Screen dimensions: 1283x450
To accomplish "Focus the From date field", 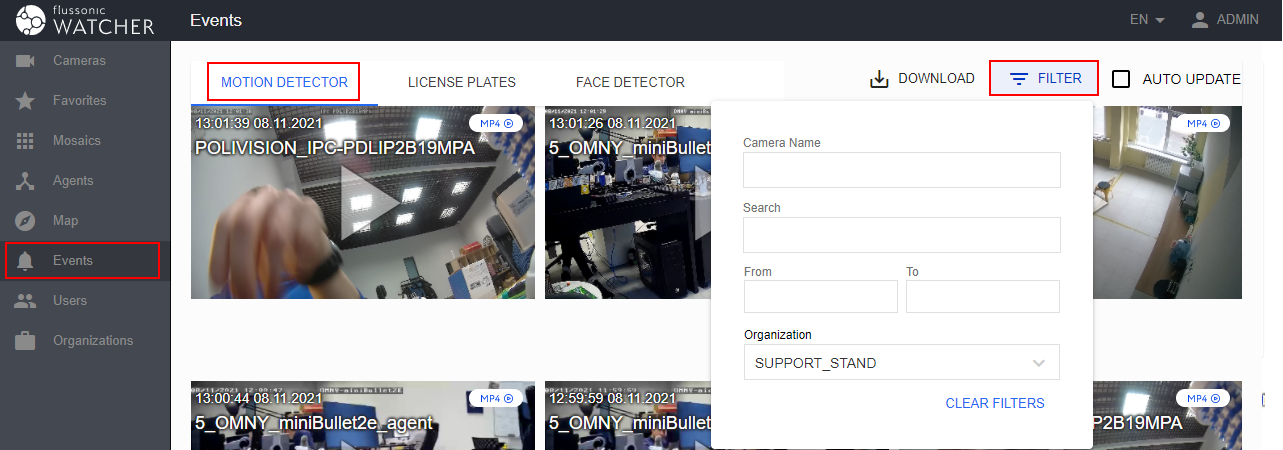I will pyautogui.click(x=821, y=297).
